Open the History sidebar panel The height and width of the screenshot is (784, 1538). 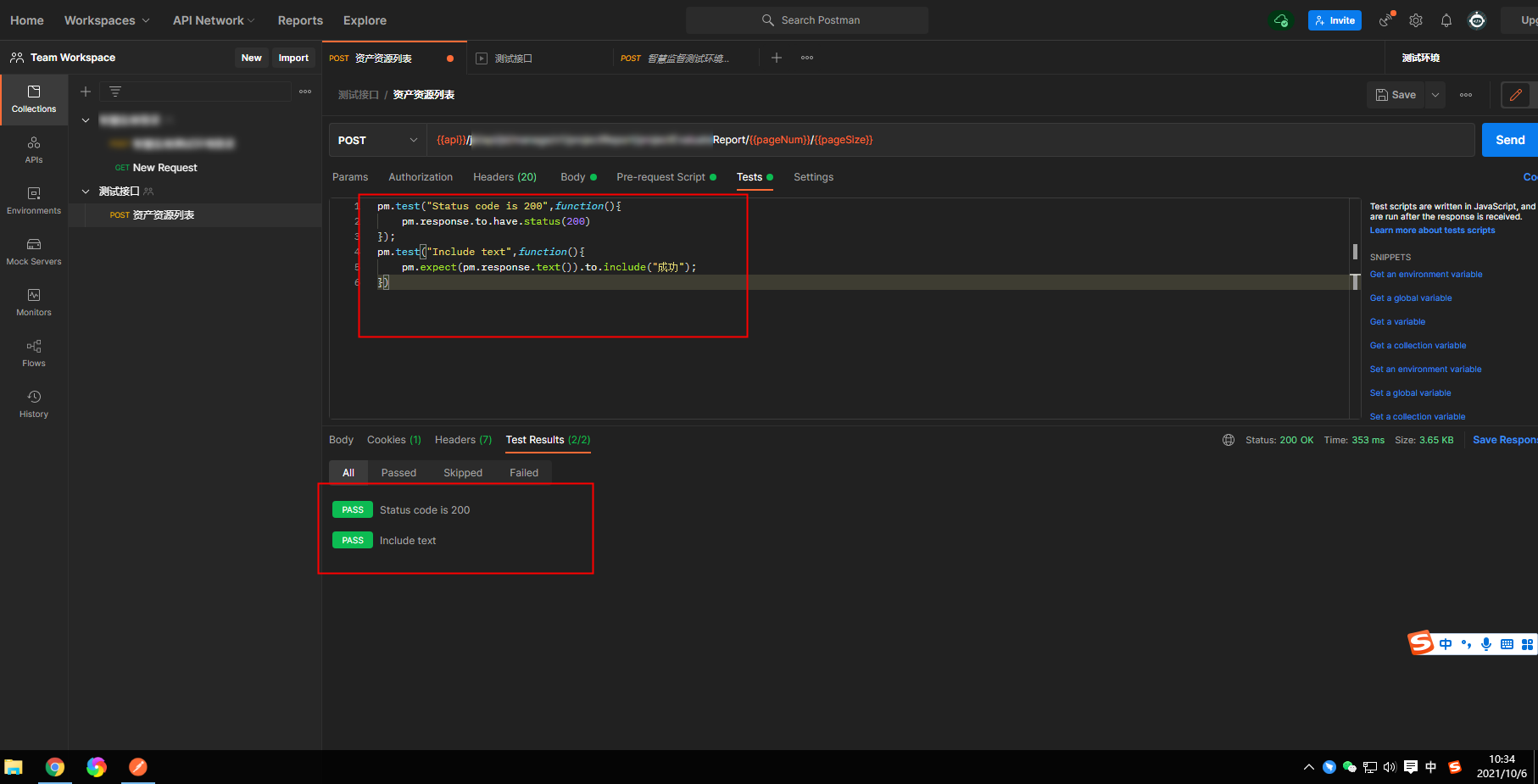tap(34, 404)
